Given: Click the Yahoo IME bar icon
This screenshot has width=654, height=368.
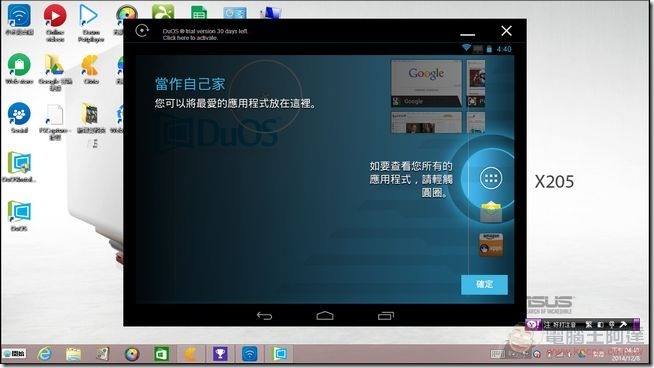Looking at the screenshot, I should click(533, 324).
